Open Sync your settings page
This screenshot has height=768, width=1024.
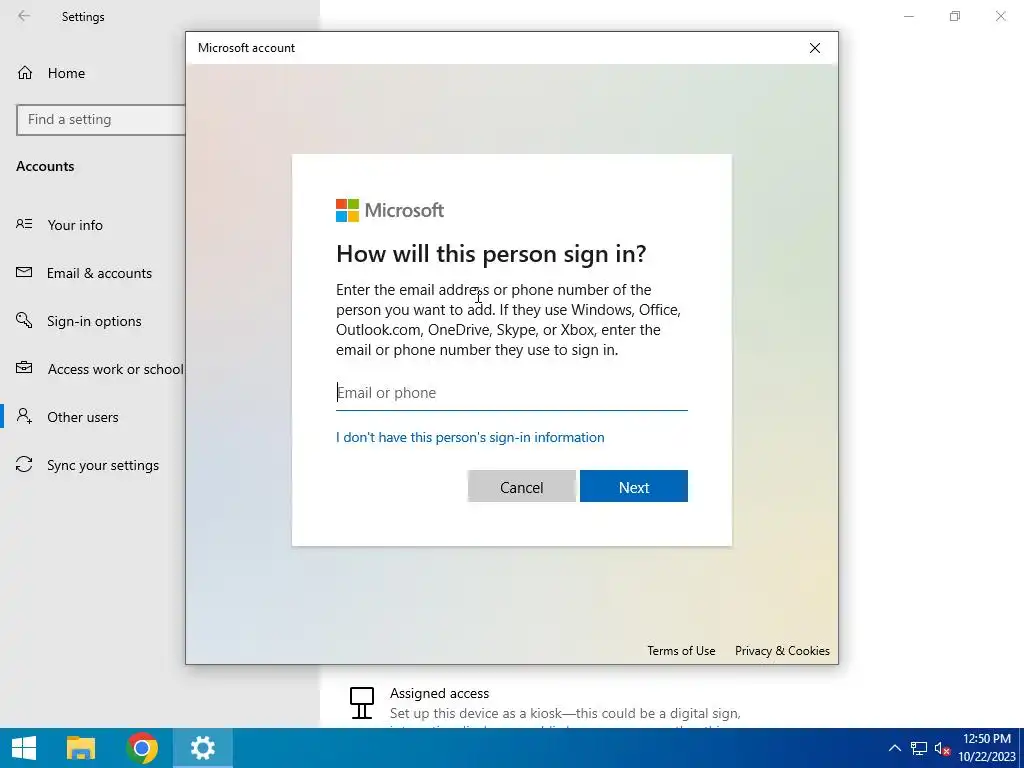click(x=103, y=465)
